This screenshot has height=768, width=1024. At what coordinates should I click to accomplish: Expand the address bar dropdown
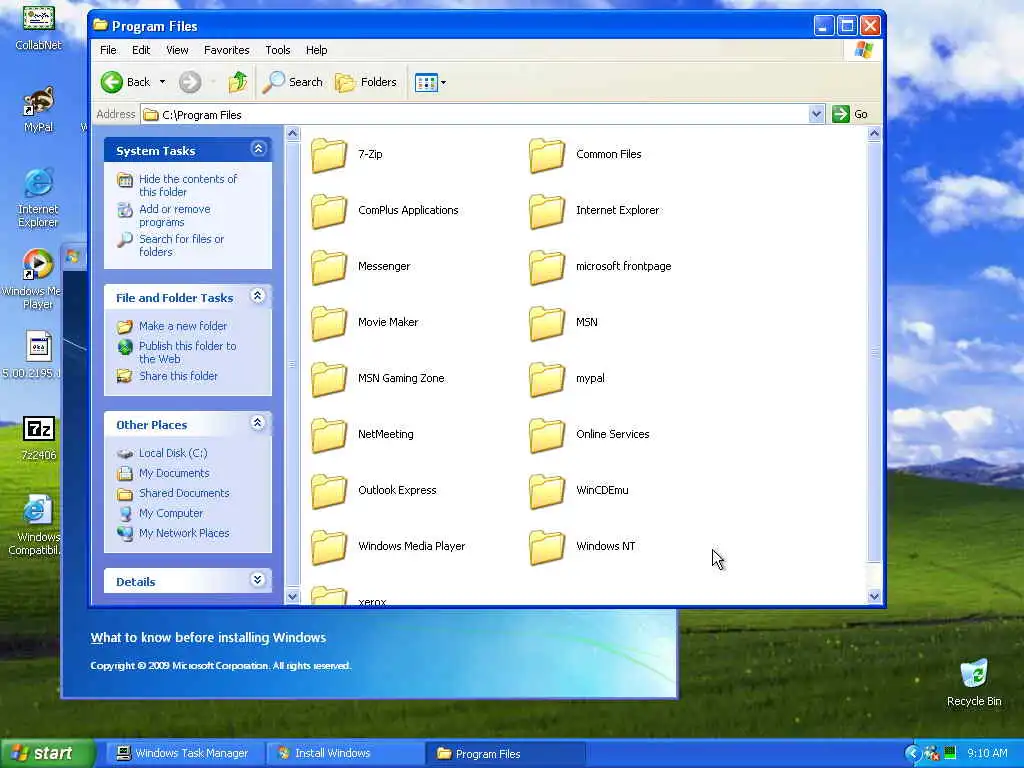tap(816, 114)
